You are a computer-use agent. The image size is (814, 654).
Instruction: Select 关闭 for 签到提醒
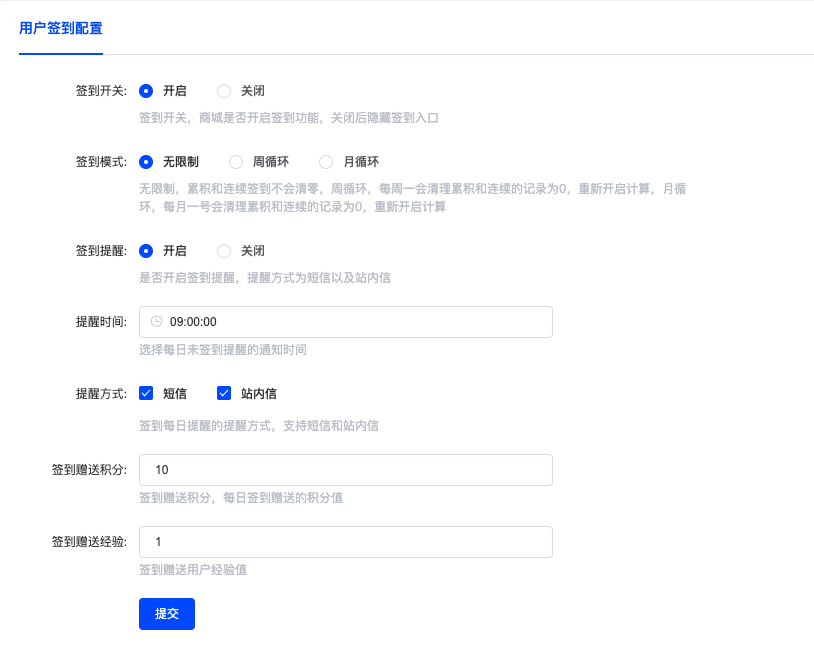point(224,251)
